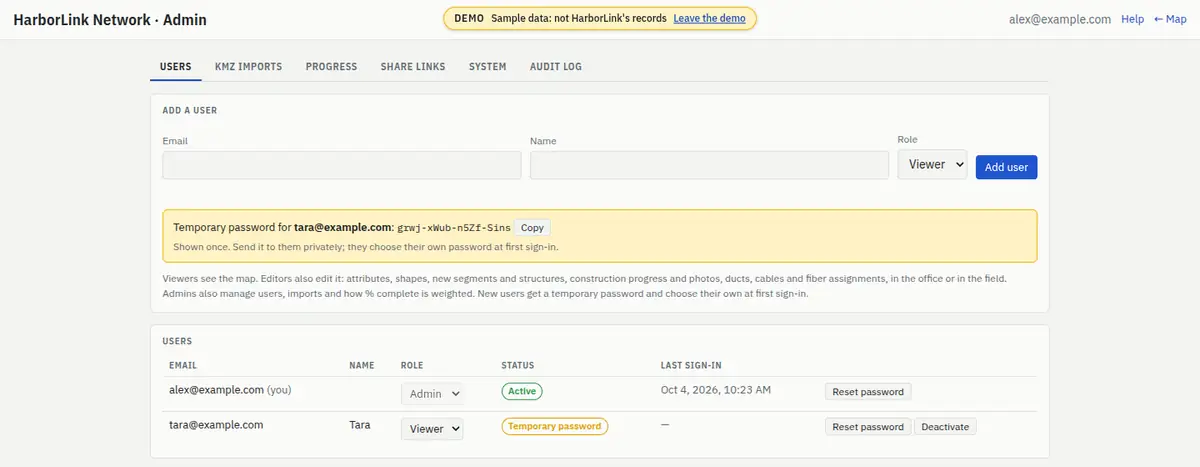The image size is (1200, 467).
Task: Change role dropdown for tara@example.com
Action: pos(432,428)
